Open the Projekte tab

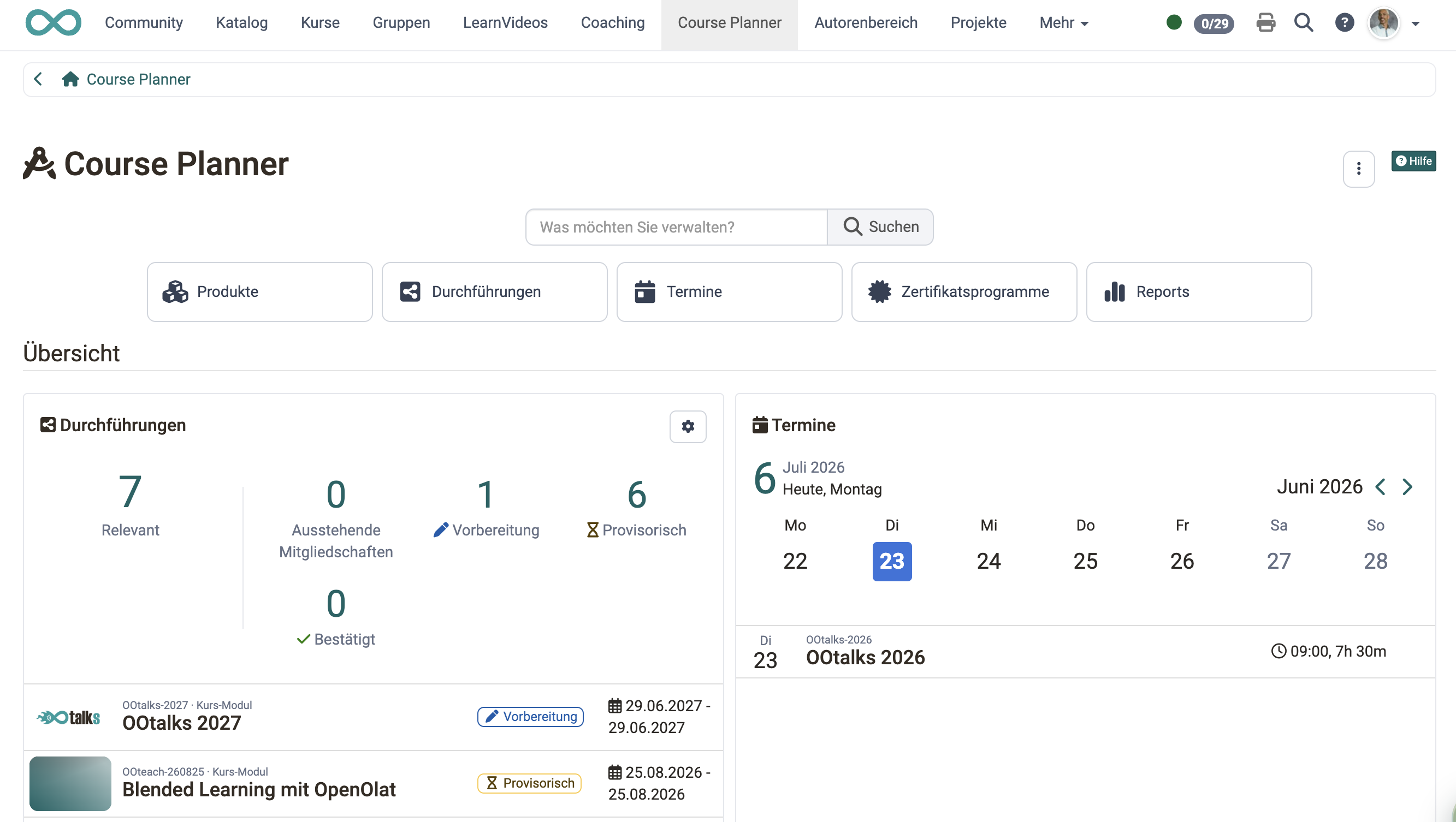(x=978, y=22)
